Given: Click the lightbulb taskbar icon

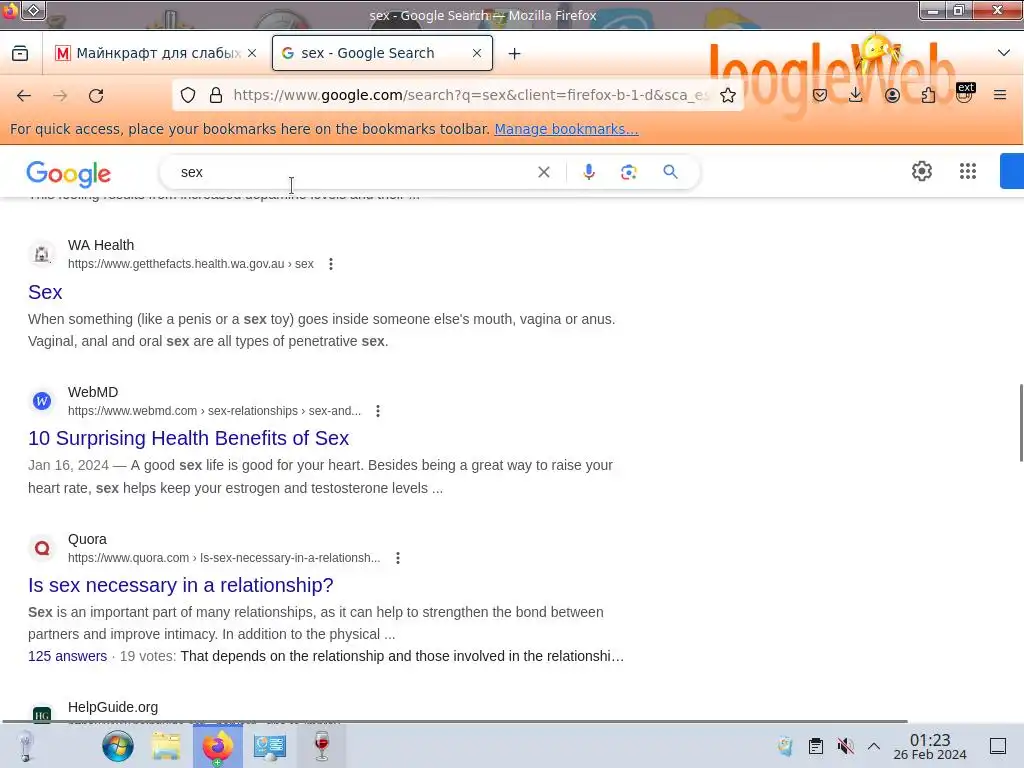Looking at the screenshot, I should click(25, 746).
